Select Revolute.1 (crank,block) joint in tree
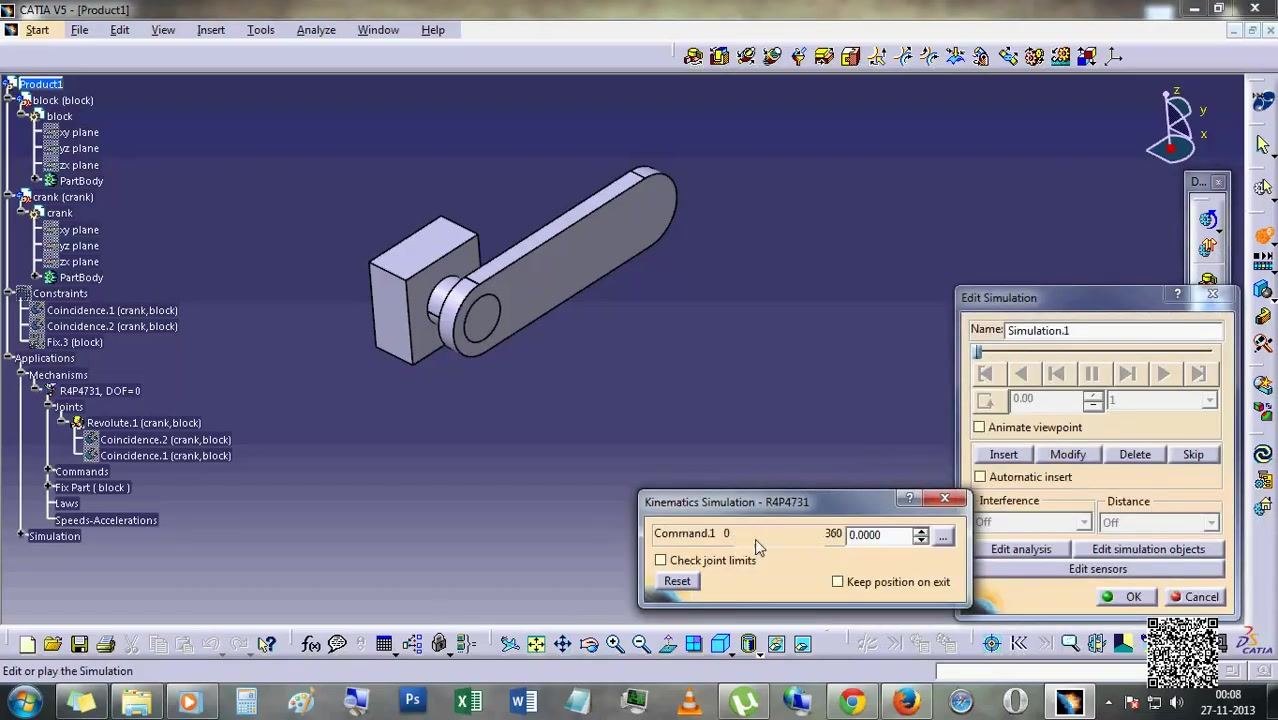Image resolution: width=1278 pixels, height=720 pixels. tap(143, 423)
